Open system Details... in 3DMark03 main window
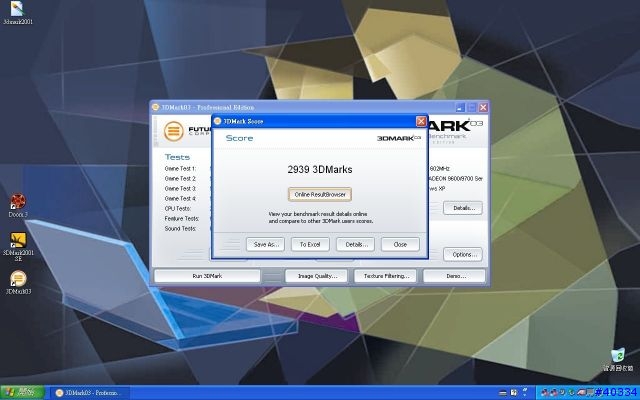The height and width of the screenshot is (400, 640). pos(463,208)
